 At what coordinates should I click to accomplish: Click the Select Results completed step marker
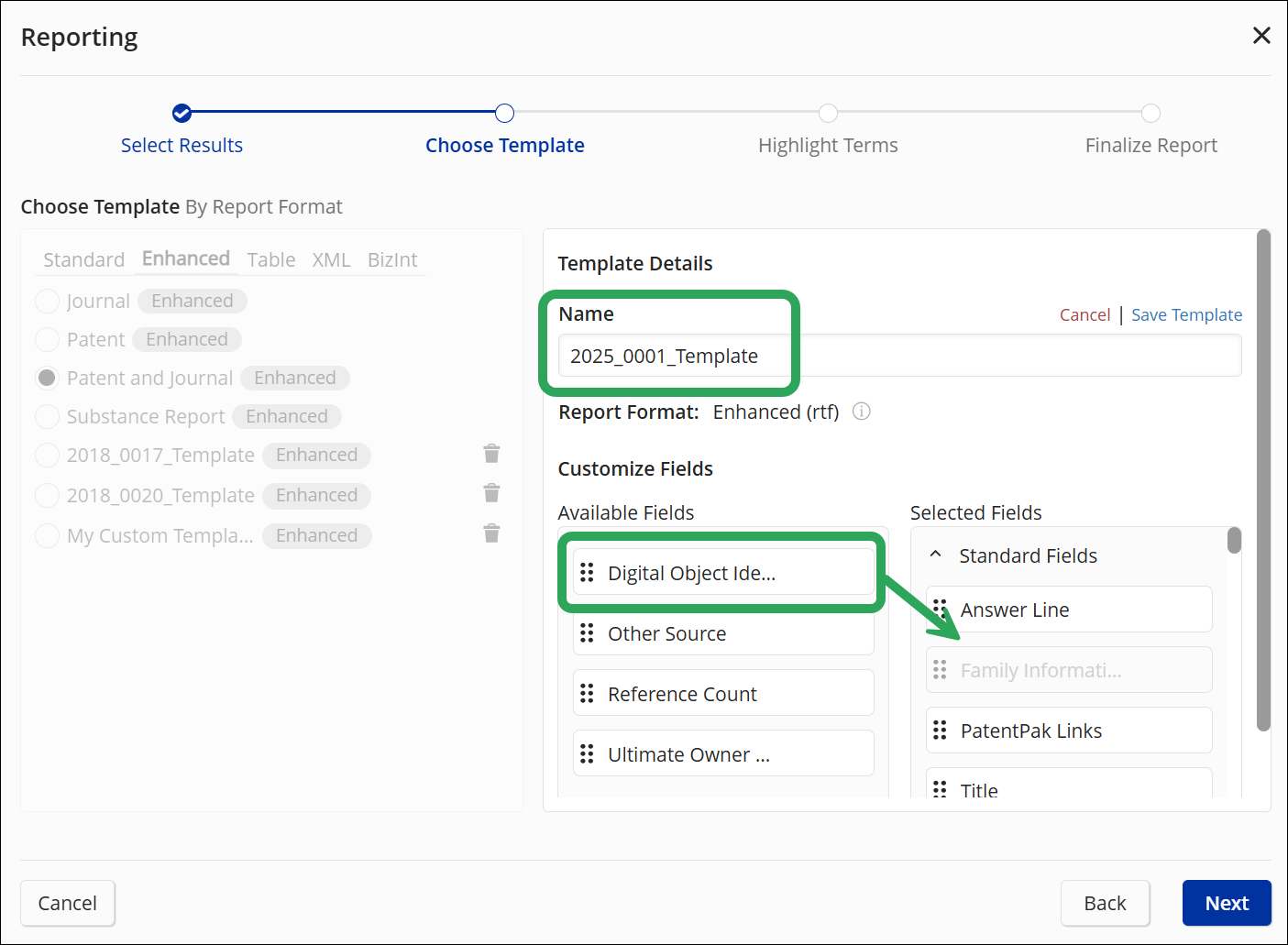tap(182, 113)
